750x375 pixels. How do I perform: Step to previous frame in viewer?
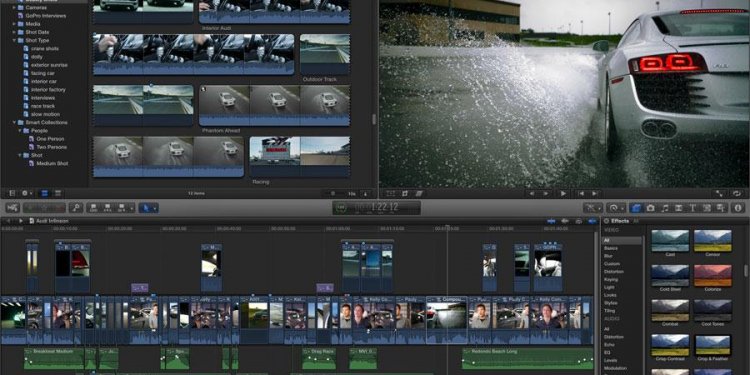(x=531, y=193)
